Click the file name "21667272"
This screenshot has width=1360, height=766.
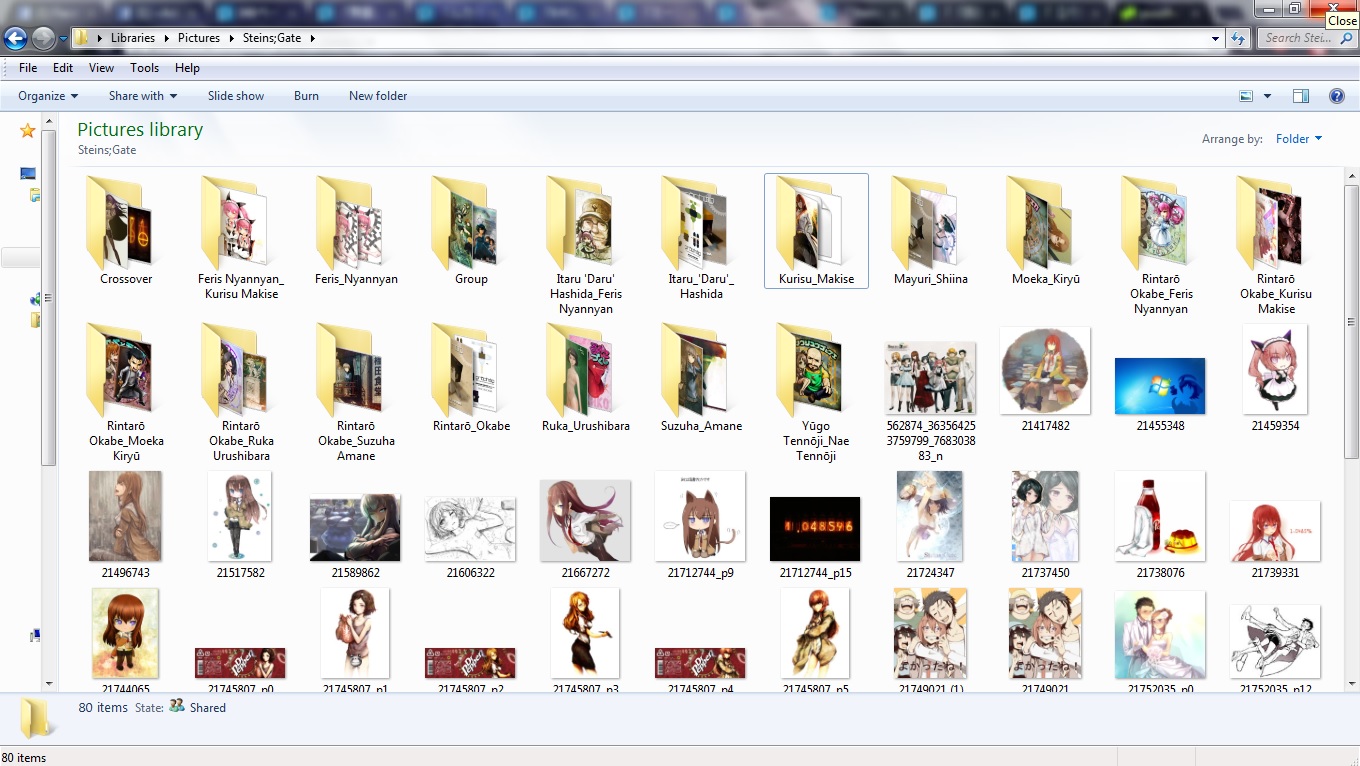(x=585, y=573)
